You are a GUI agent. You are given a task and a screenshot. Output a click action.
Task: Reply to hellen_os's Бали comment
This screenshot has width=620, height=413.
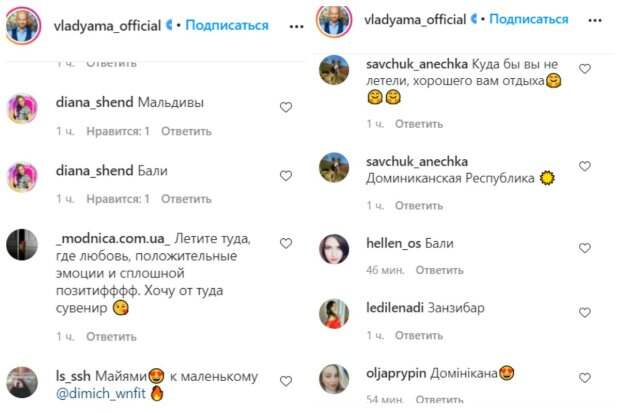(439, 270)
